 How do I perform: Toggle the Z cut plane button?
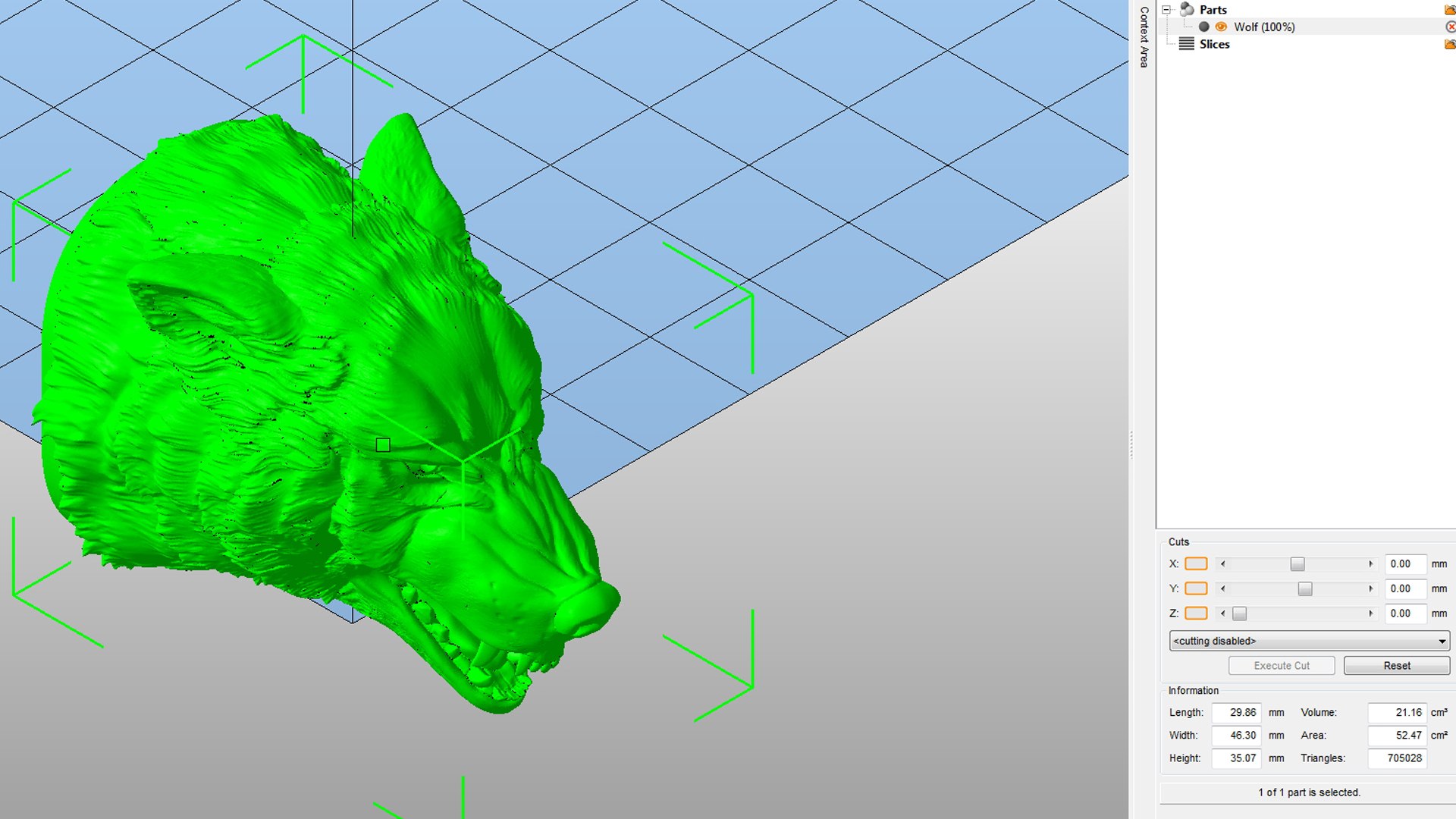(x=1196, y=613)
